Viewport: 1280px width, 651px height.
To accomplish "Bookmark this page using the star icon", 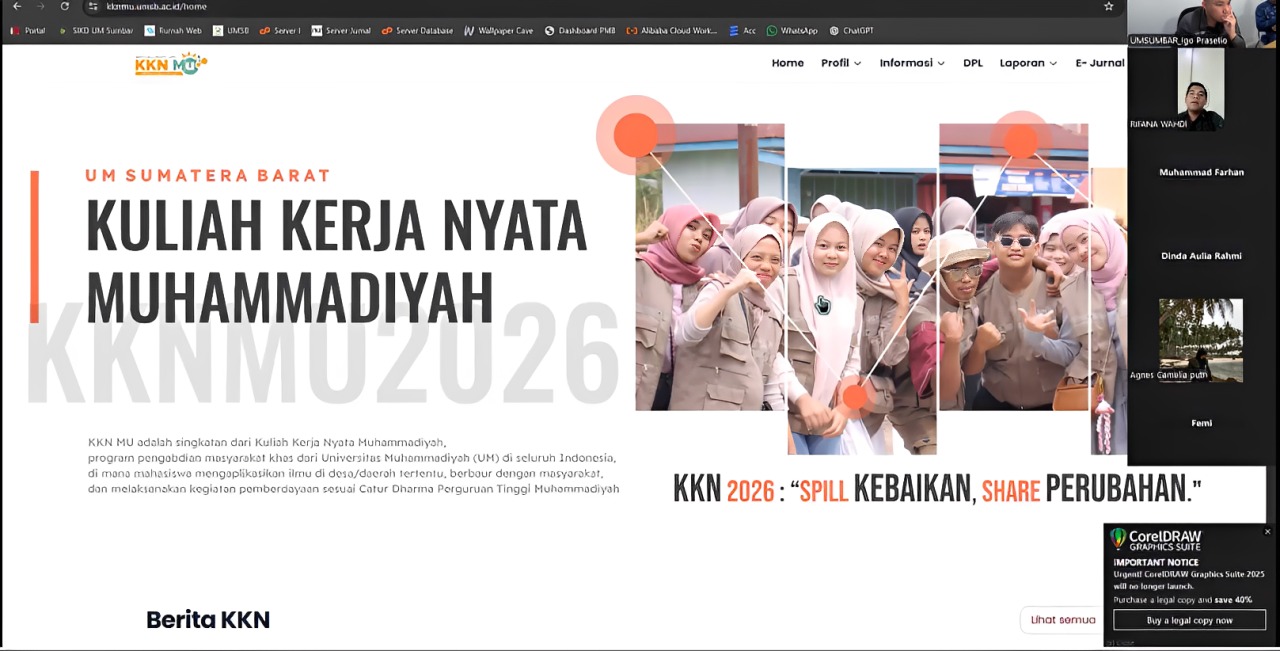I will click(x=1108, y=6).
